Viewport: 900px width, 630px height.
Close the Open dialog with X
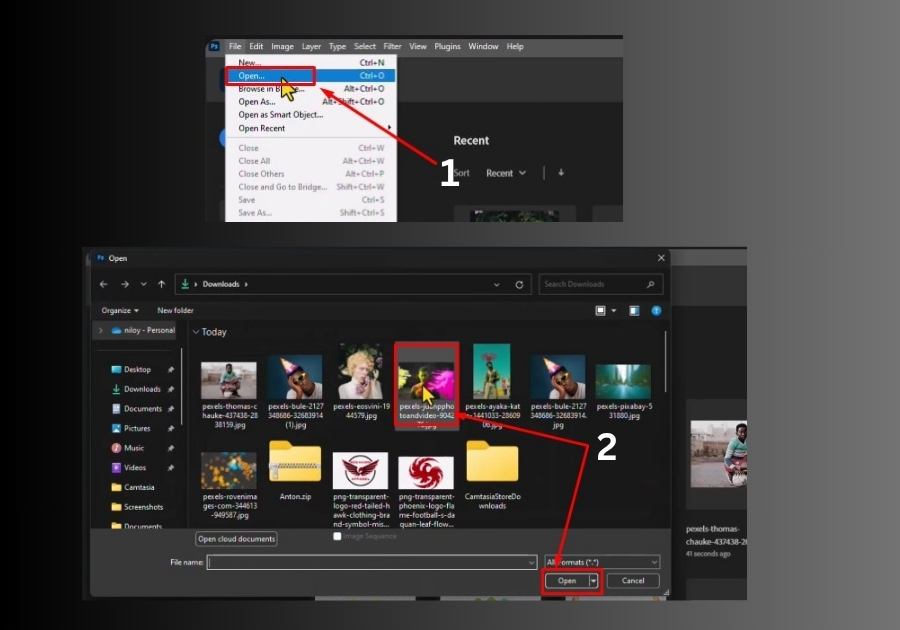coord(661,258)
